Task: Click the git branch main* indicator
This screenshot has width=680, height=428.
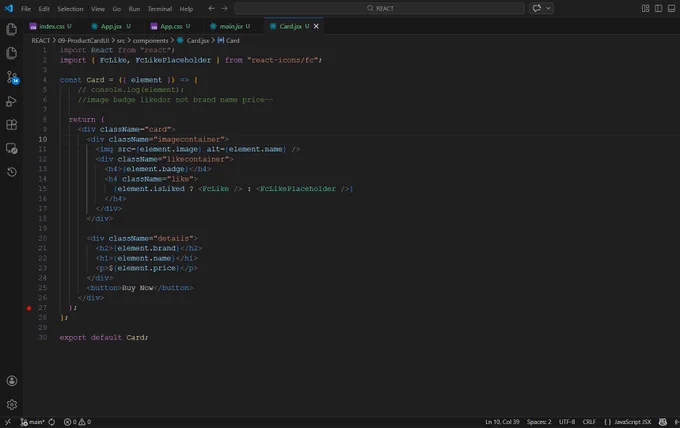Action: 32,421
